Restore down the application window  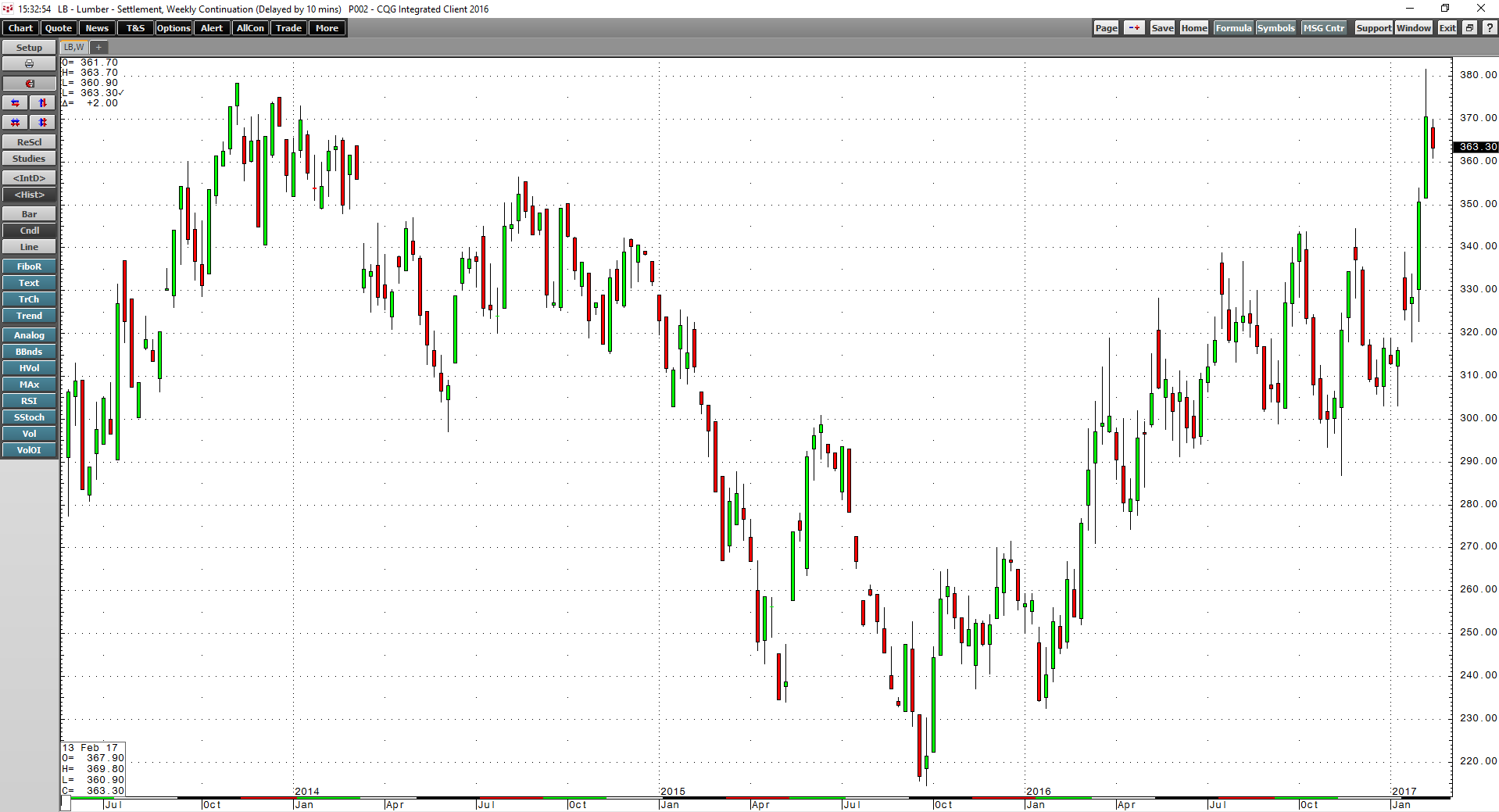pos(1445,9)
